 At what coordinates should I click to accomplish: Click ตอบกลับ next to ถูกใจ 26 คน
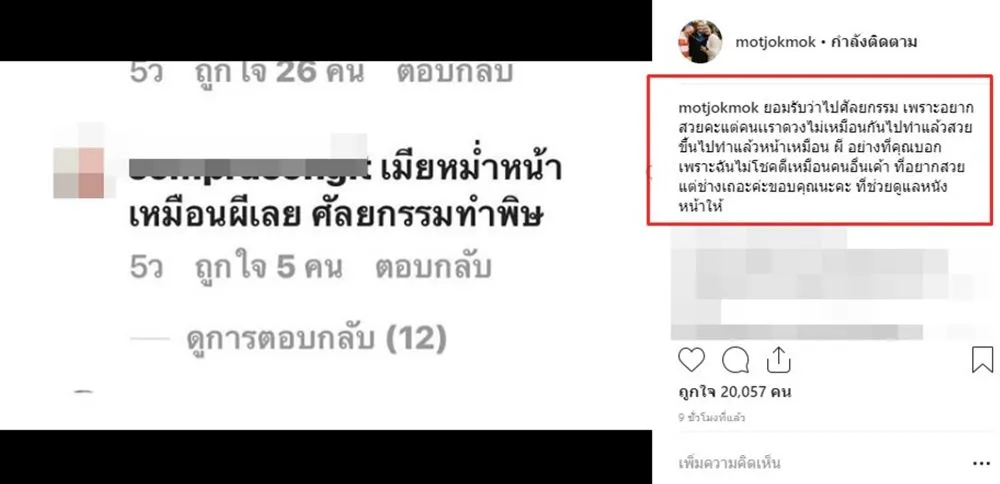pyautogui.click(x=455, y=73)
